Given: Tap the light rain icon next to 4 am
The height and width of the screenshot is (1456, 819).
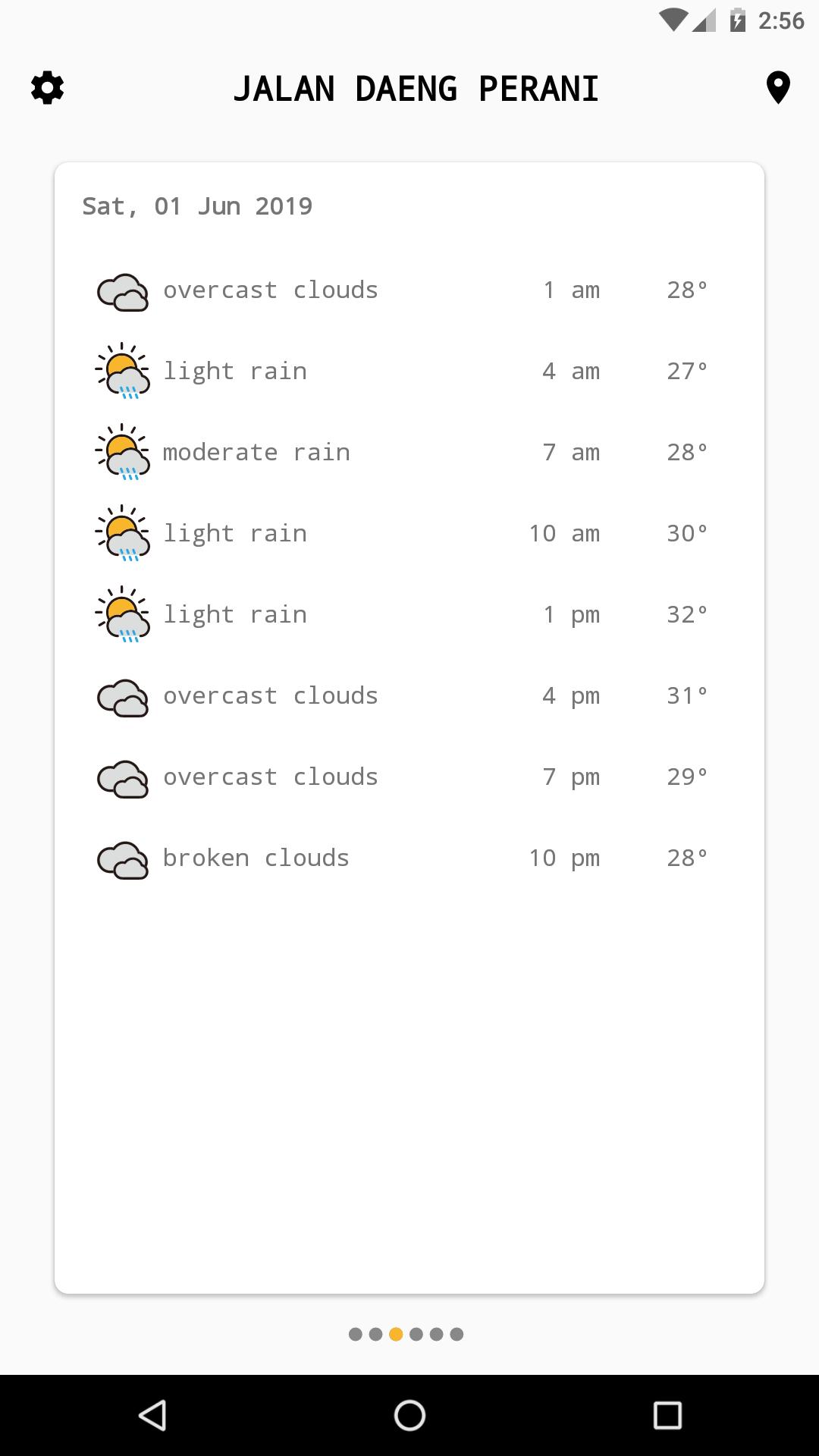Looking at the screenshot, I should pos(123,372).
